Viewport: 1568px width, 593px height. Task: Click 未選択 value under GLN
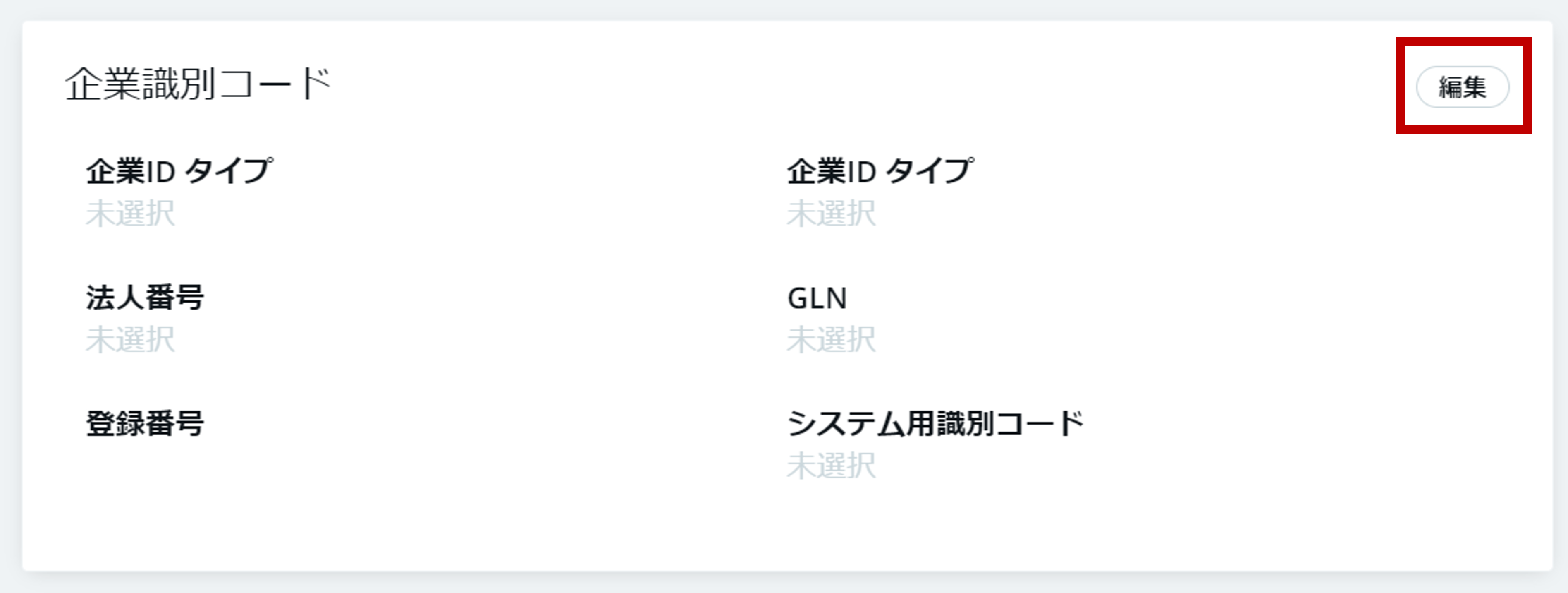(831, 339)
